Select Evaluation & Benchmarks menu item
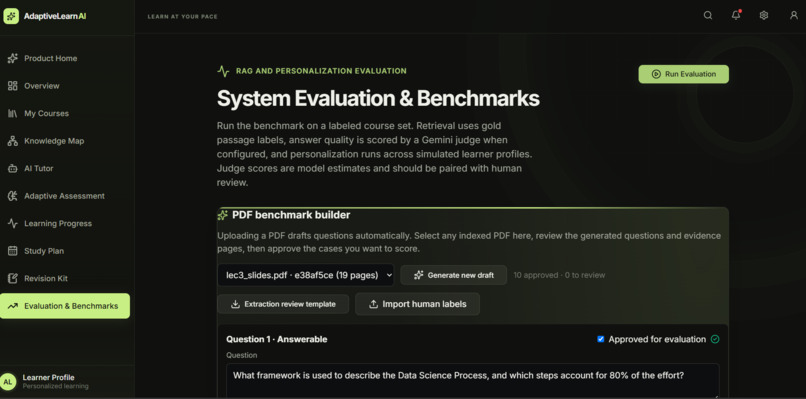 [x=65, y=306]
